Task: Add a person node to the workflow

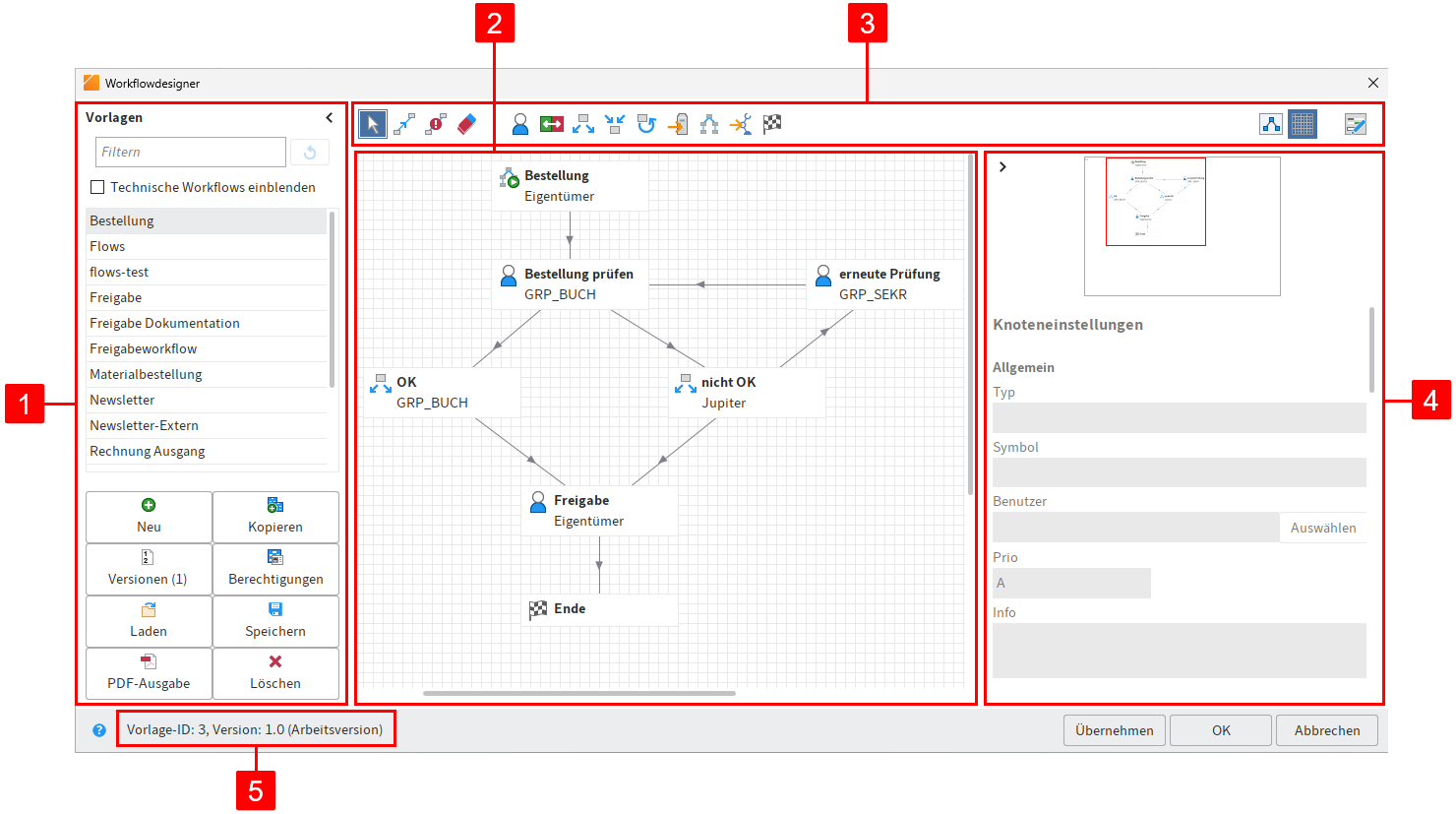Action: 518,123
